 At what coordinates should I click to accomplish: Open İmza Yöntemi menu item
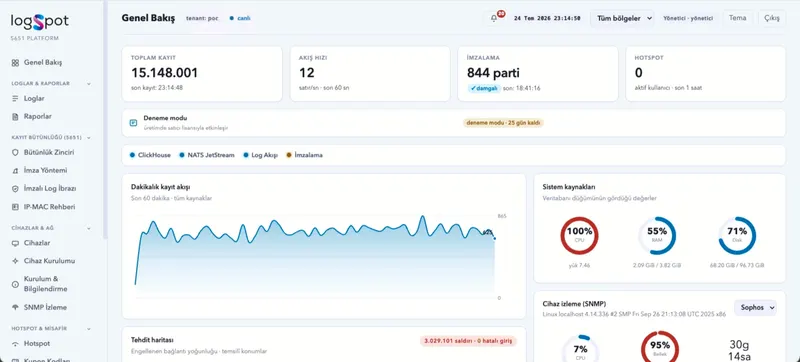pyautogui.click(x=45, y=170)
